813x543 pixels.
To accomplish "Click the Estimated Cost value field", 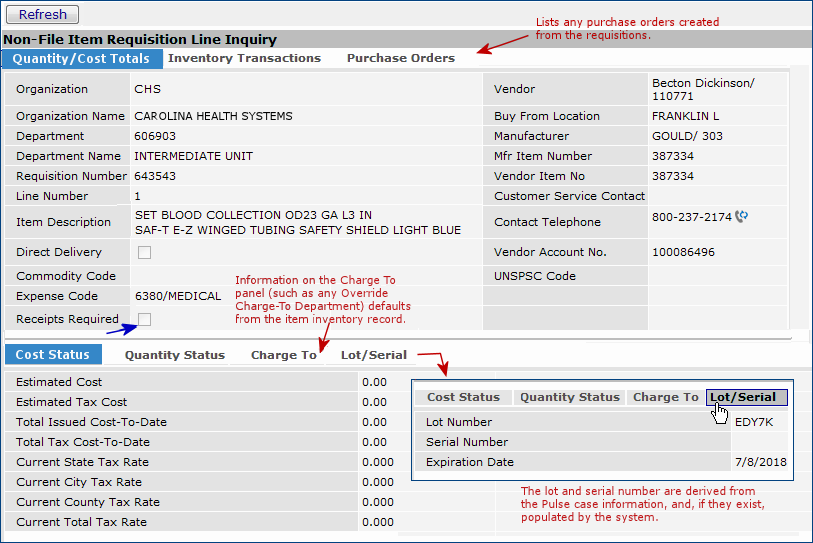I will point(374,382).
